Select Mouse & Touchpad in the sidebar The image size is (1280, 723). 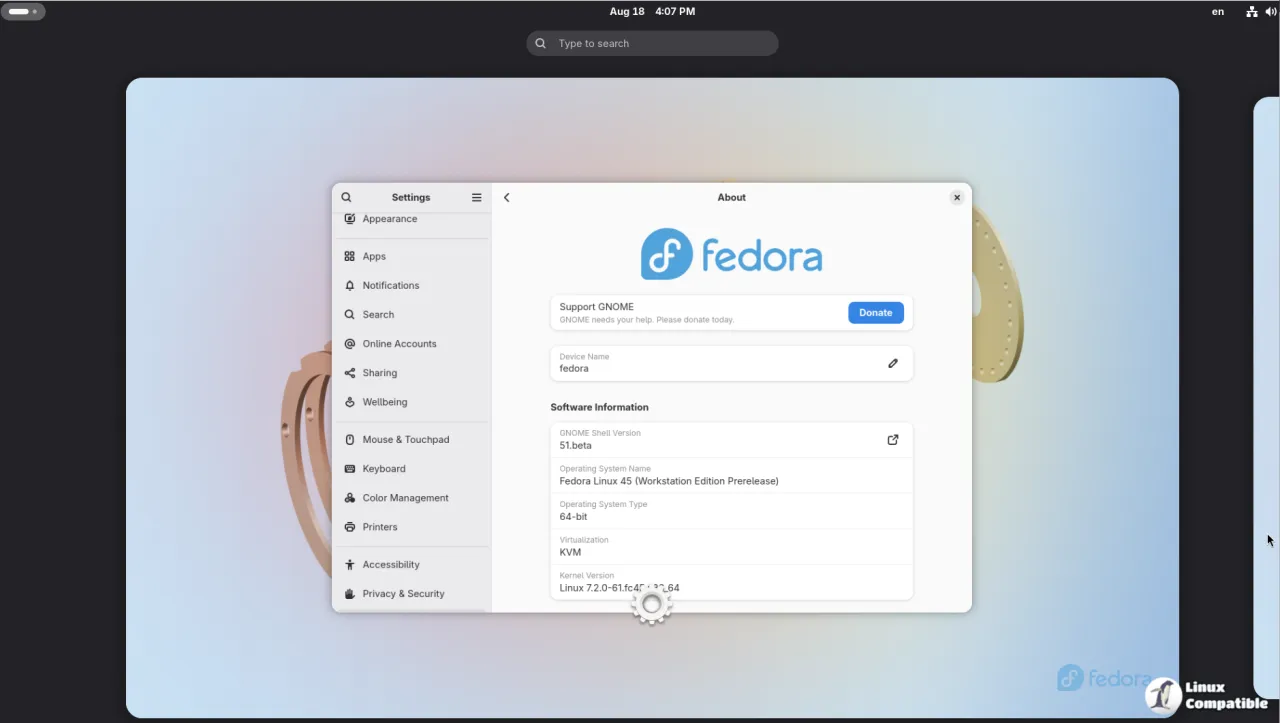click(411, 440)
